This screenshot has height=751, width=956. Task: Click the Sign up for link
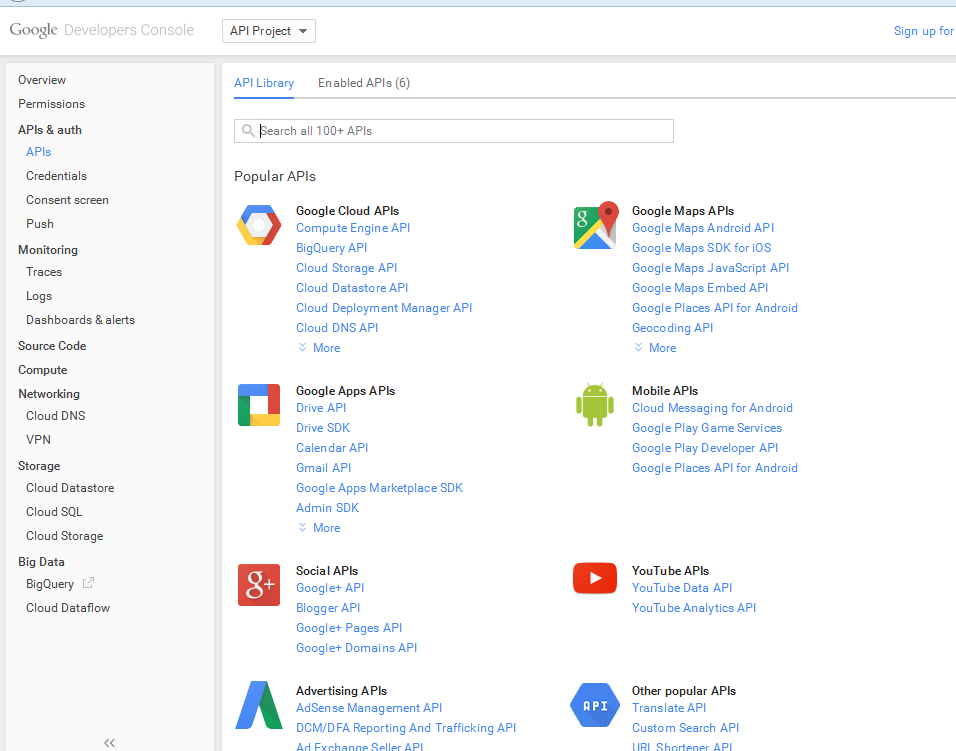point(924,30)
